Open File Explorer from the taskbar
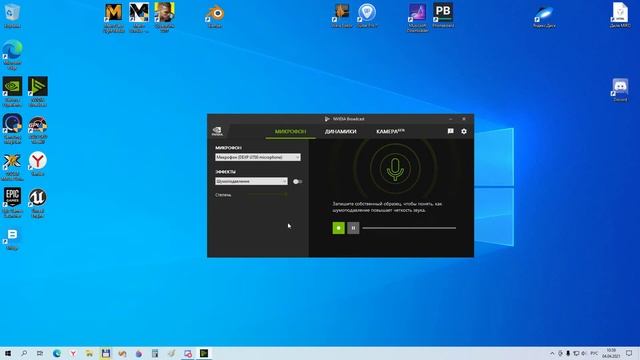 point(89,353)
